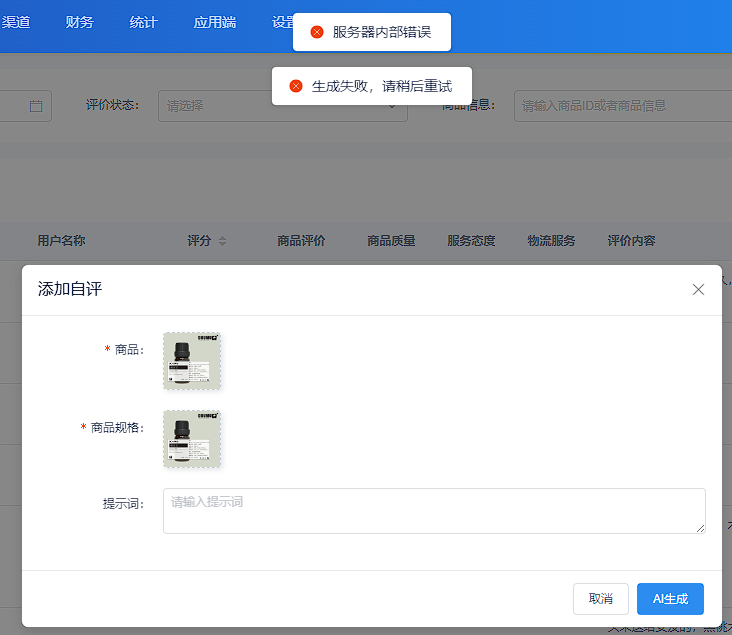Open the calendar date picker icon
The height and width of the screenshot is (635, 732).
36,105
